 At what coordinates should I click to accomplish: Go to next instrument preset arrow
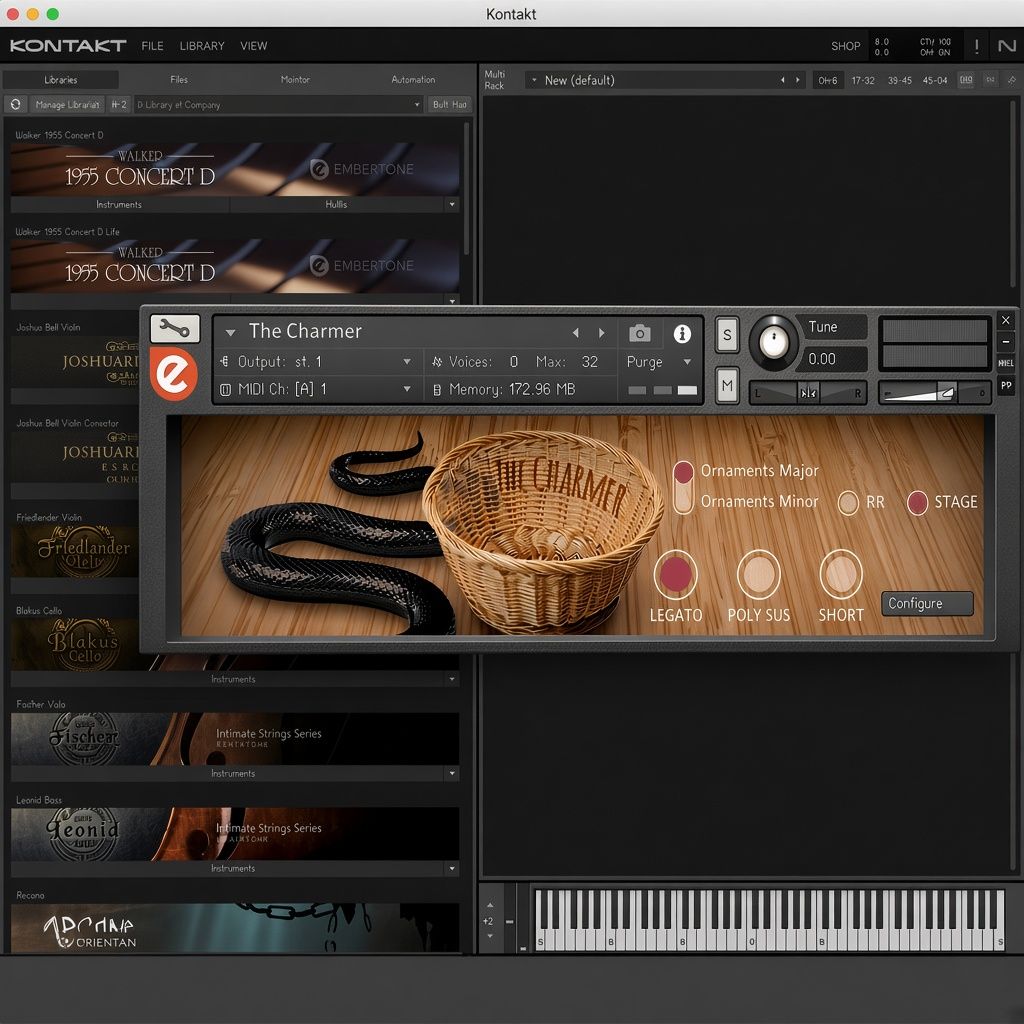pyautogui.click(x=601, y=333)
